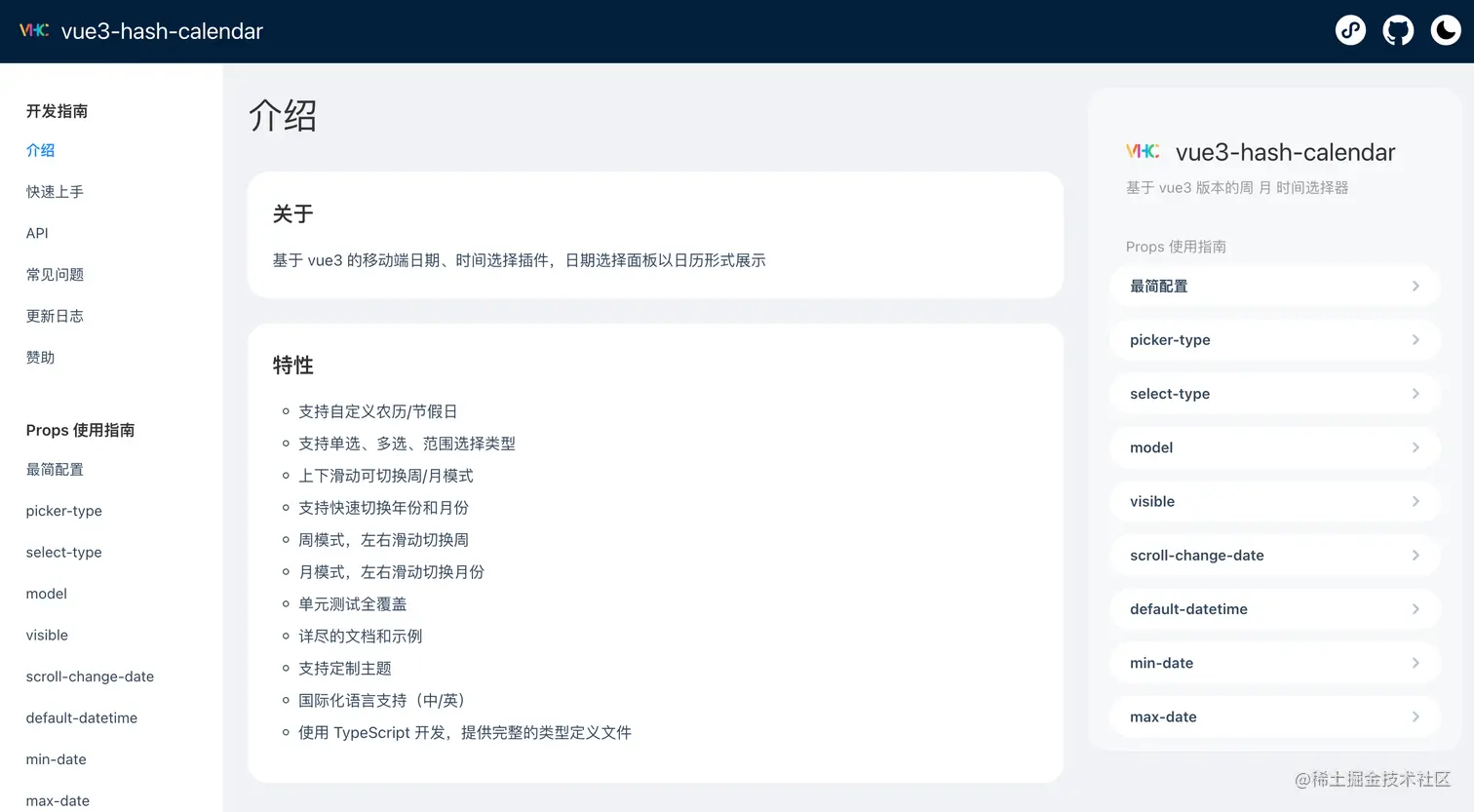
Task: Open 快速上手 in the sidebar
Action: tap(55, 192)
